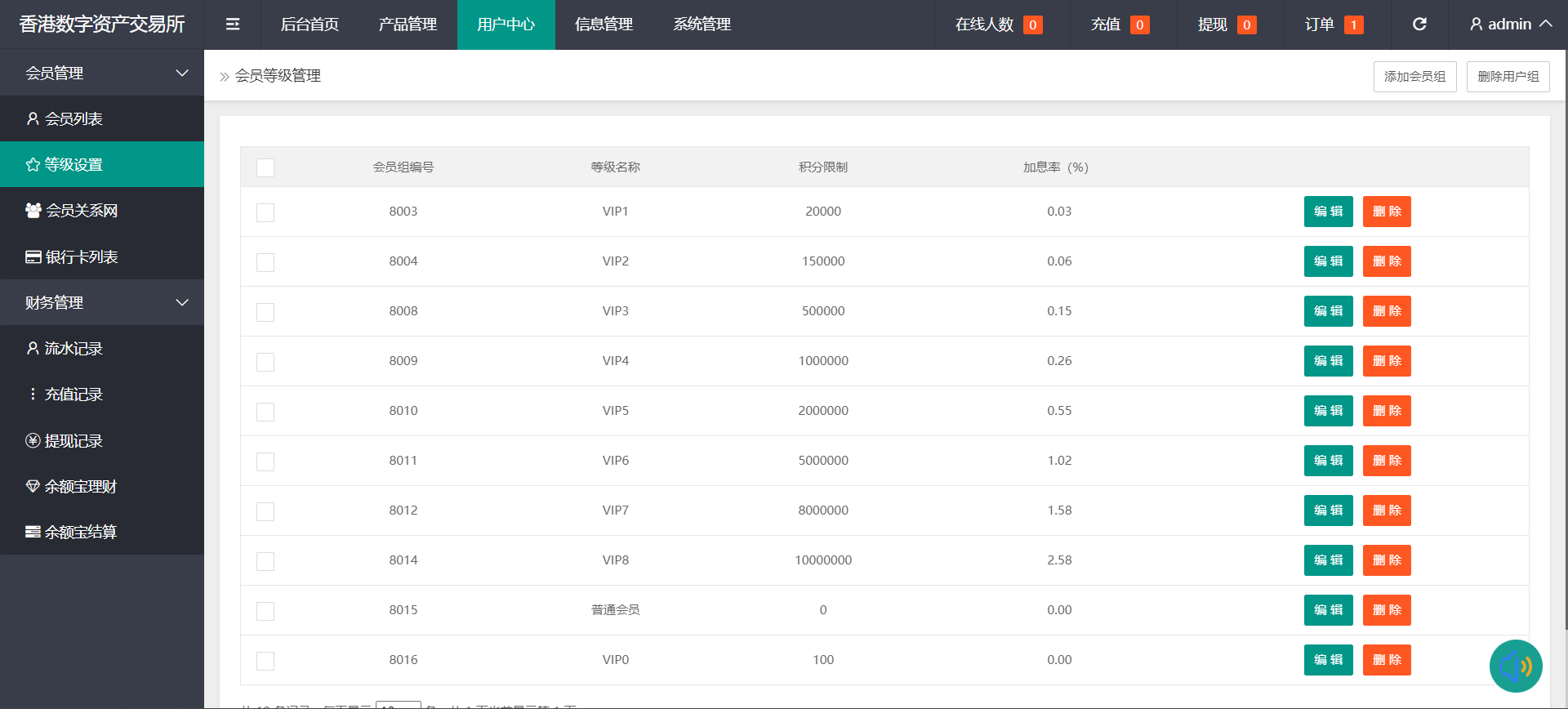Click the sidebar collapse hamburger icon
The image size is (1568, 709).
233,25
